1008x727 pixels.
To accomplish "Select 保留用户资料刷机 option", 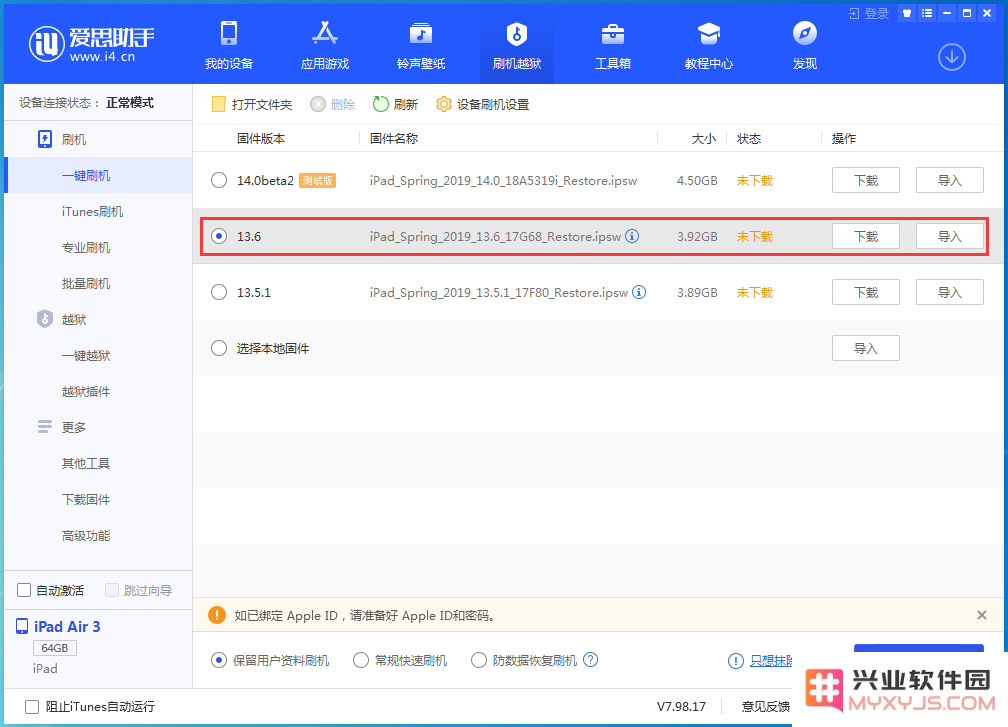I will pos(219,660).
